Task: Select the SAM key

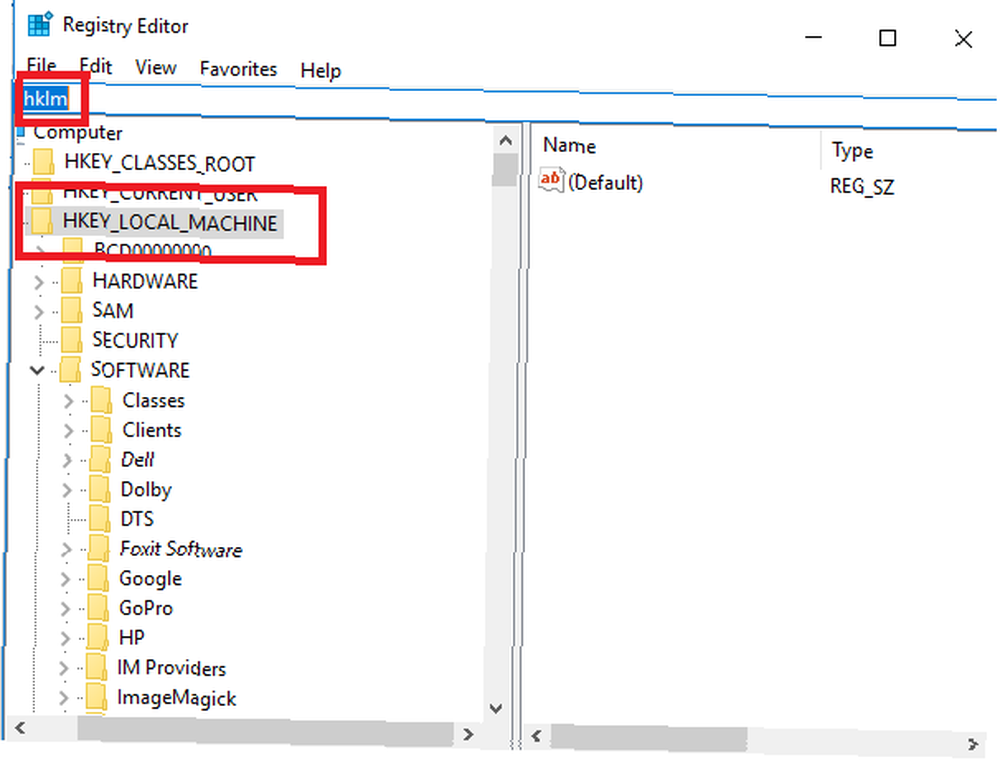Action: [x=113, y=311]
